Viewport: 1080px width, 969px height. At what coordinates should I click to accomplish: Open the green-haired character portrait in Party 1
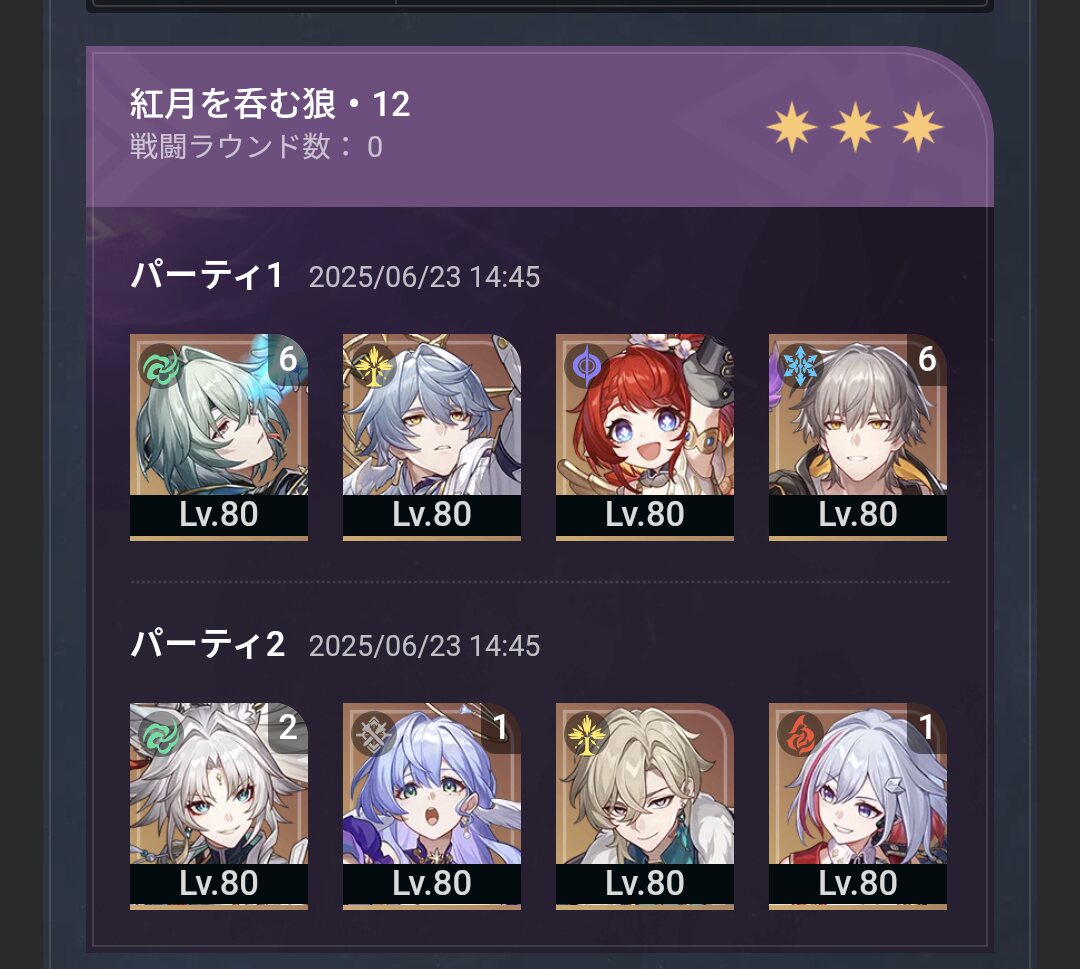pos(219,437)
